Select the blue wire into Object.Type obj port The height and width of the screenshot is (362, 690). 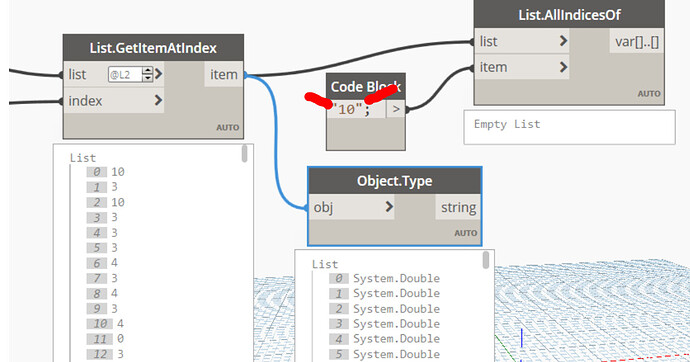pyautogui.click(x=277, y=141)
